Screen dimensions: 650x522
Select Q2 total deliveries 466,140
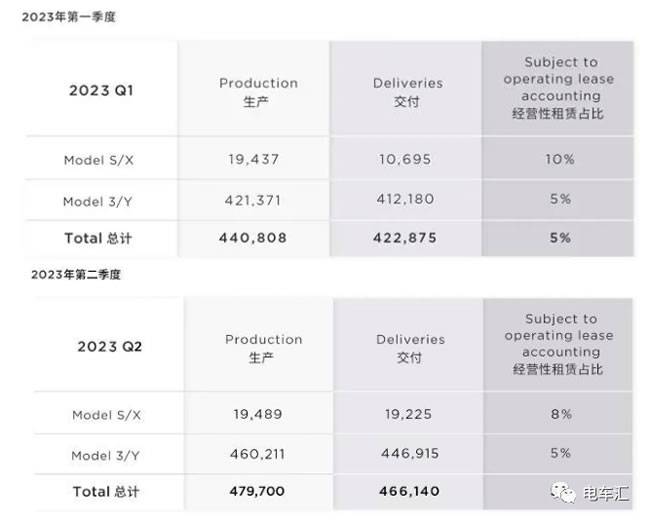pos(409,492)
